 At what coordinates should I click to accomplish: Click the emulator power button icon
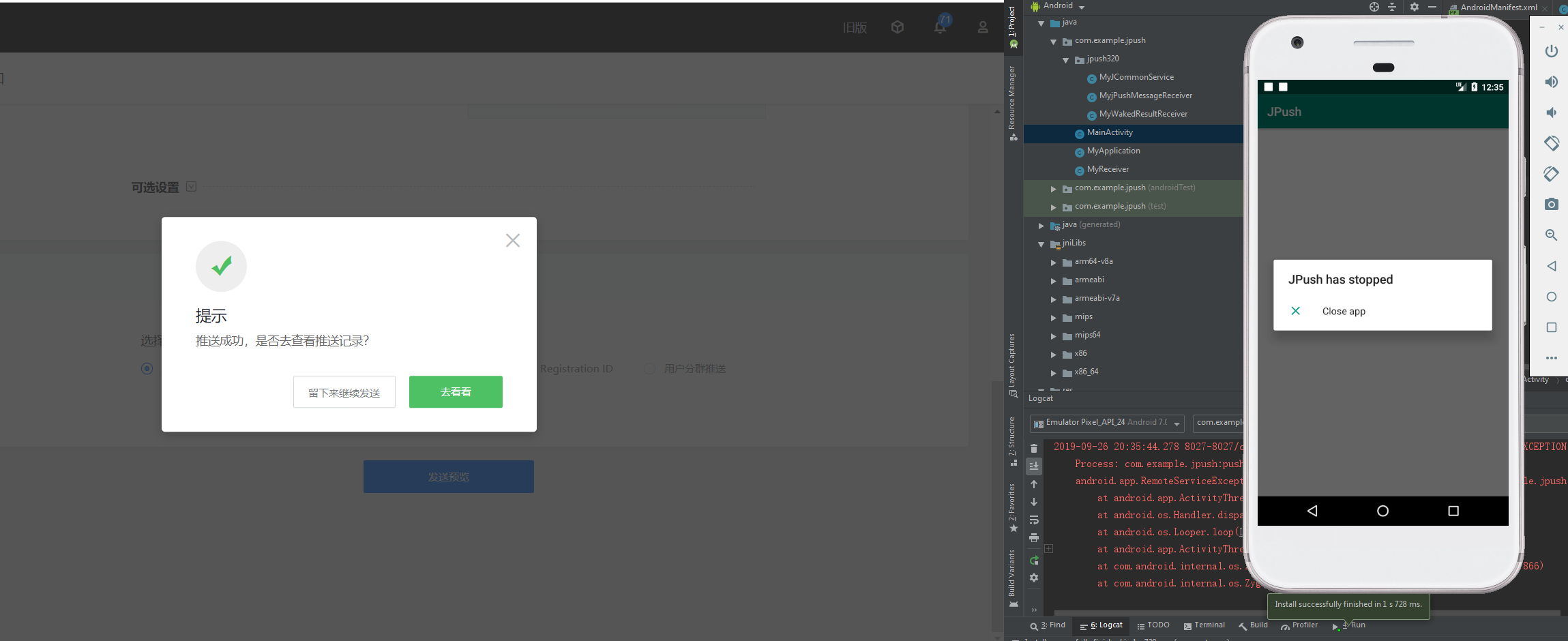click(x=1551, y=51)
